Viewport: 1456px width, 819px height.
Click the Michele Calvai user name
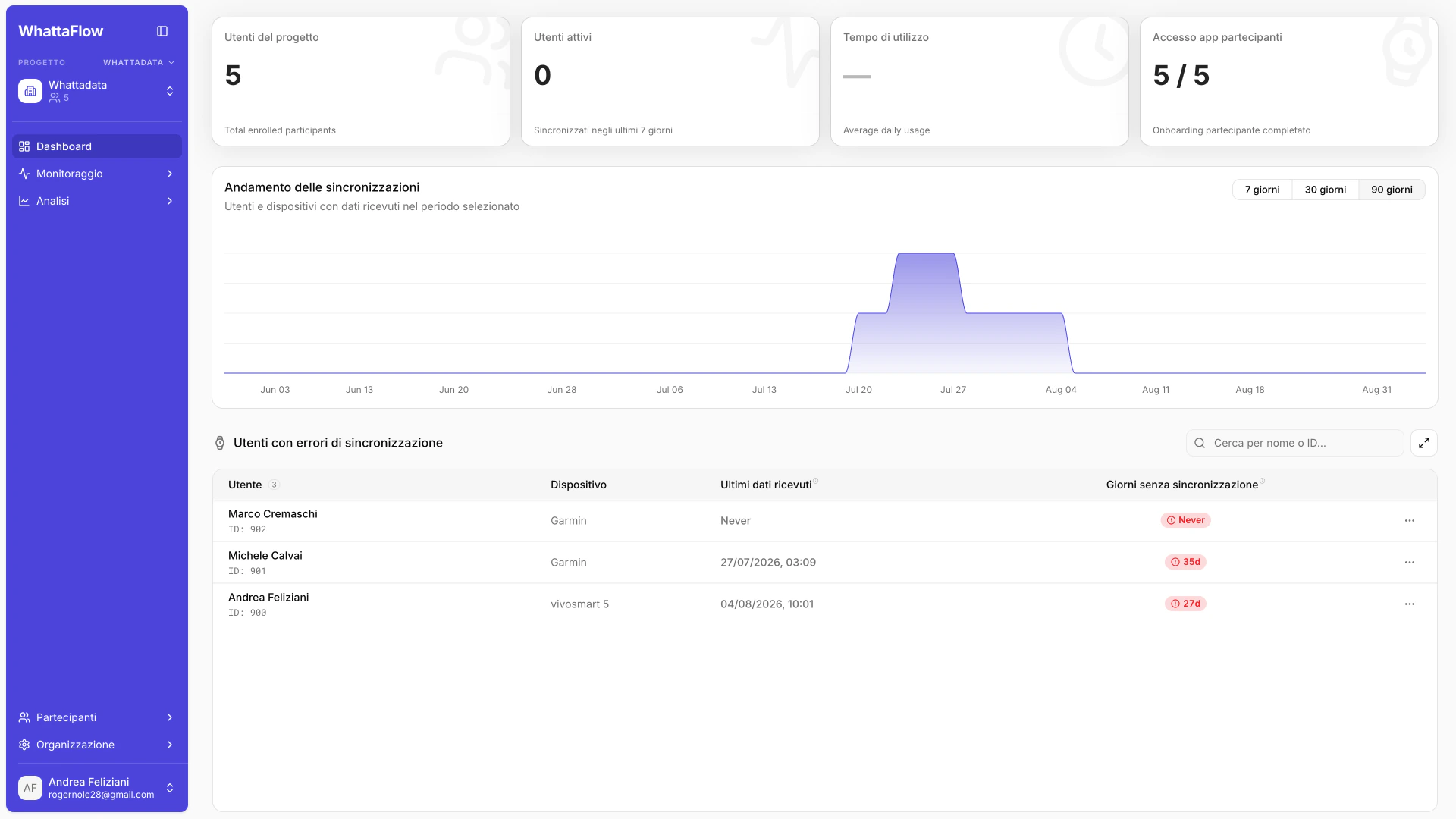pyautogui.click(x=265, y=555)
